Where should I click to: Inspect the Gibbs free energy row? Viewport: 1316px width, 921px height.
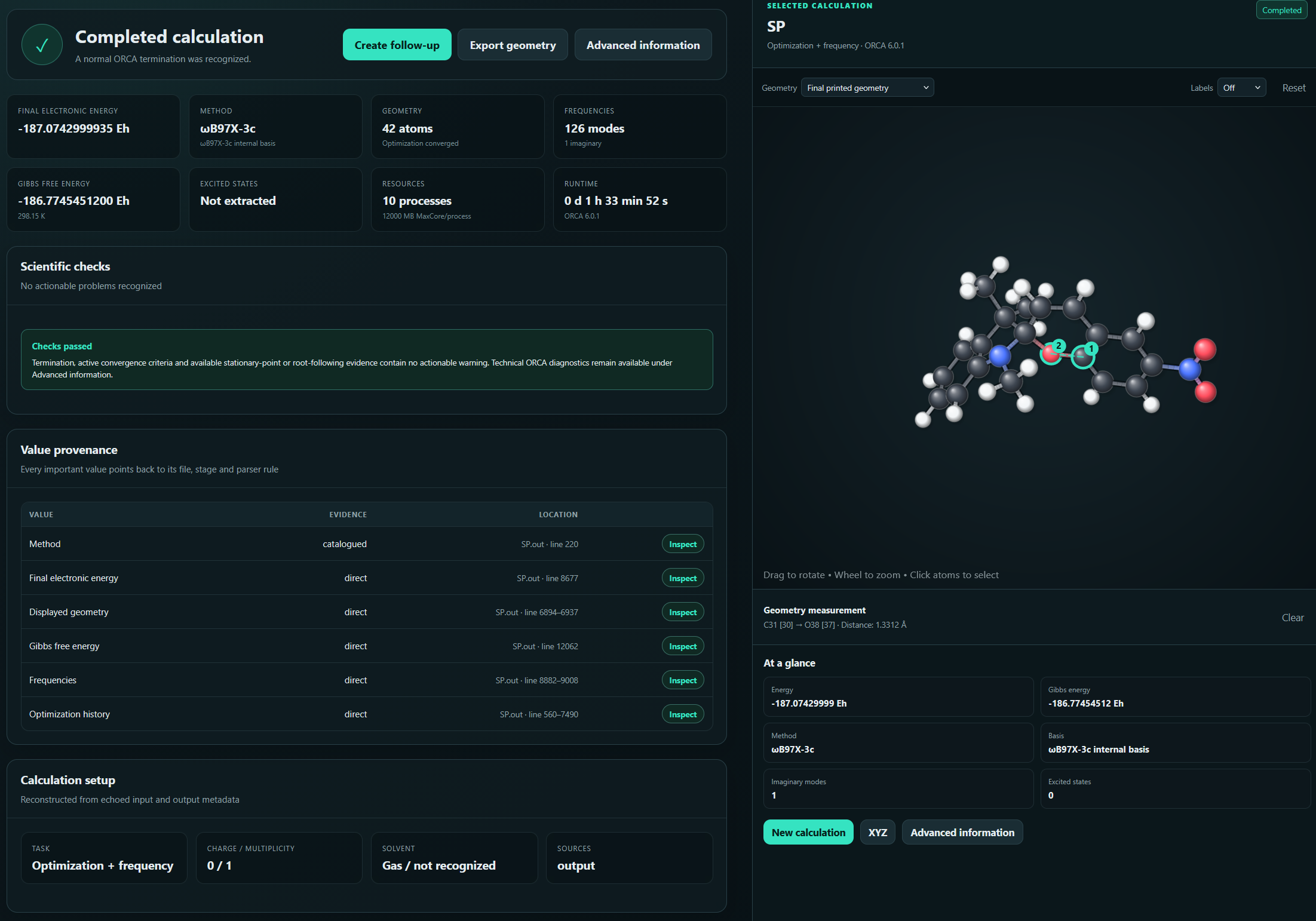click(683, 646)
